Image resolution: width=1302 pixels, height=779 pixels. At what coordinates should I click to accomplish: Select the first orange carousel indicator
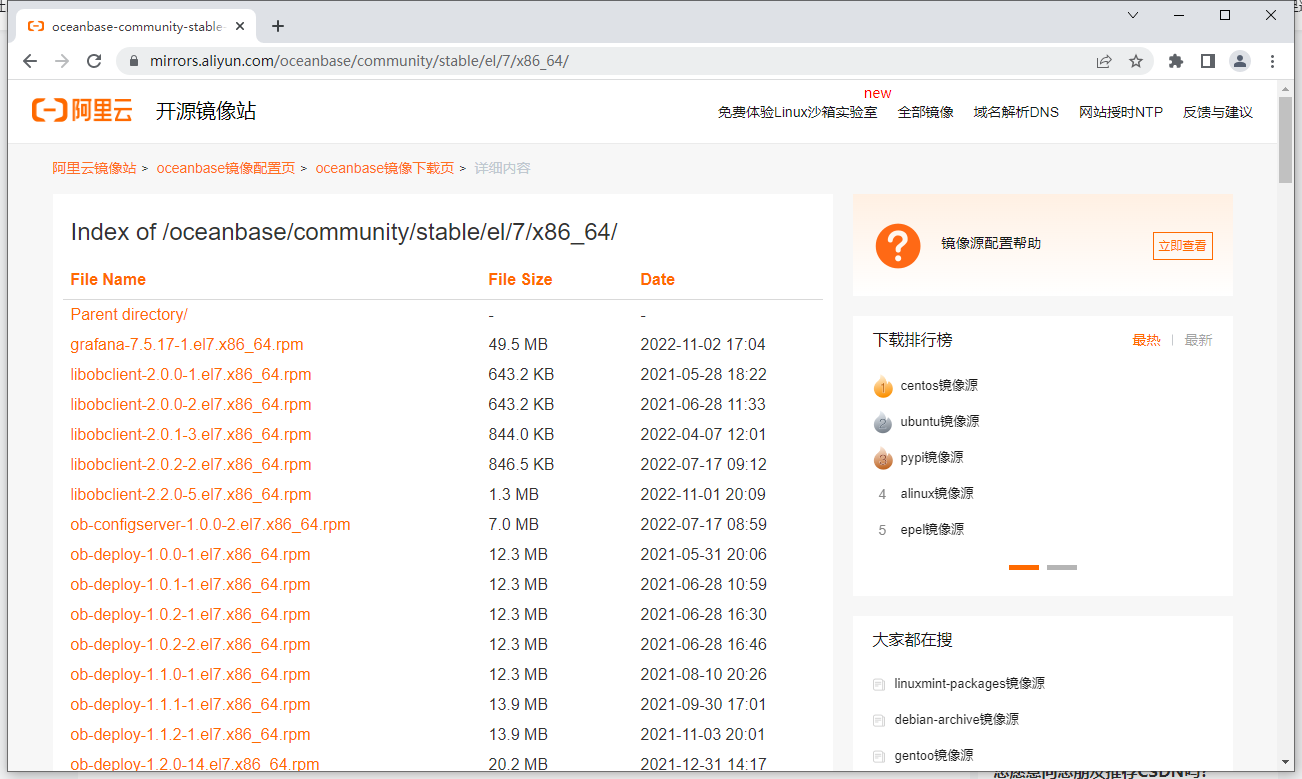click(x=1024, y=567)
